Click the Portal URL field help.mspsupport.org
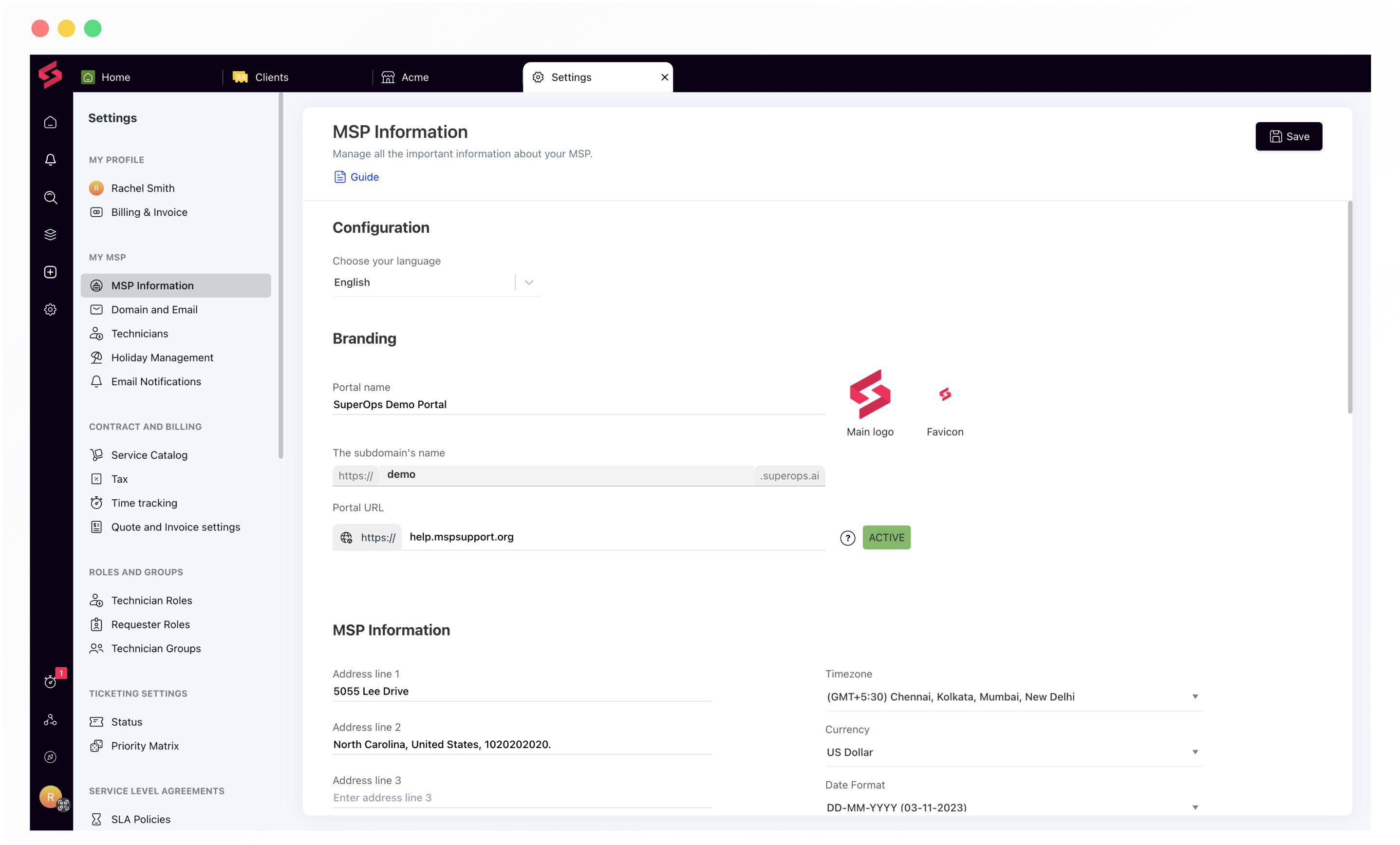The height and width of the screenshot is (845, 1400). 613,537
